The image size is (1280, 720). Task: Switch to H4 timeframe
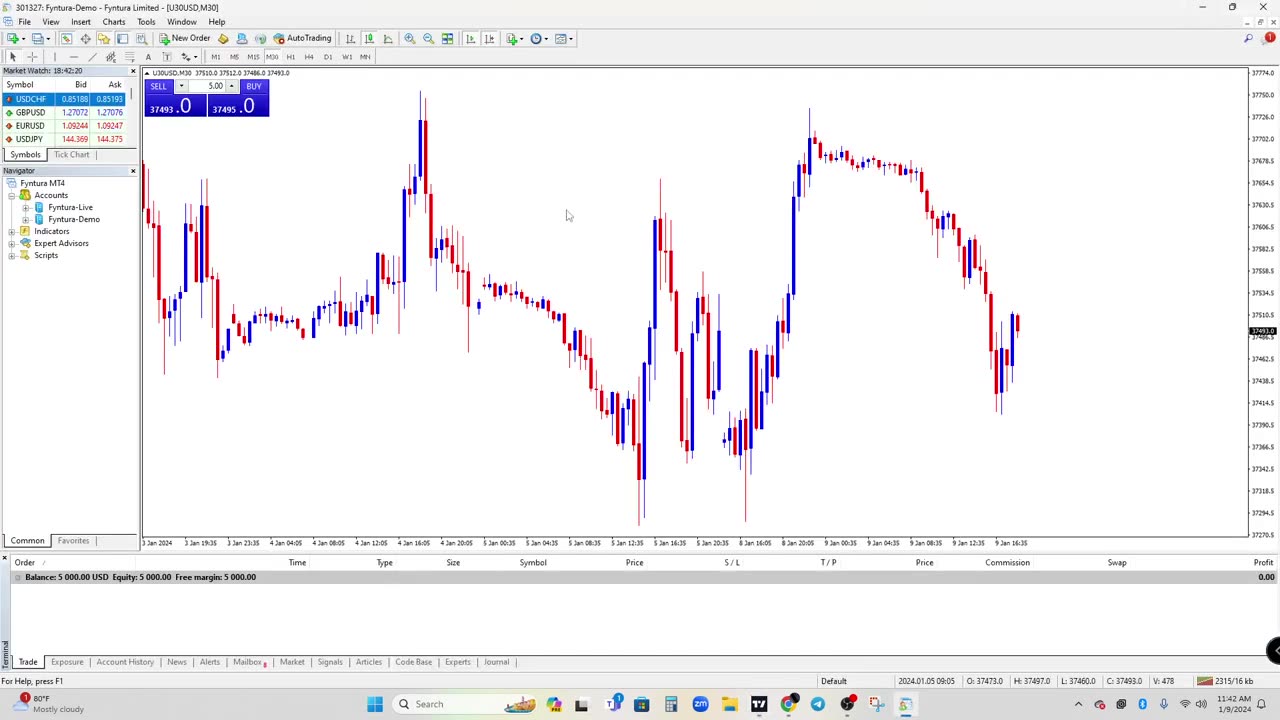(x=309, y=56)
